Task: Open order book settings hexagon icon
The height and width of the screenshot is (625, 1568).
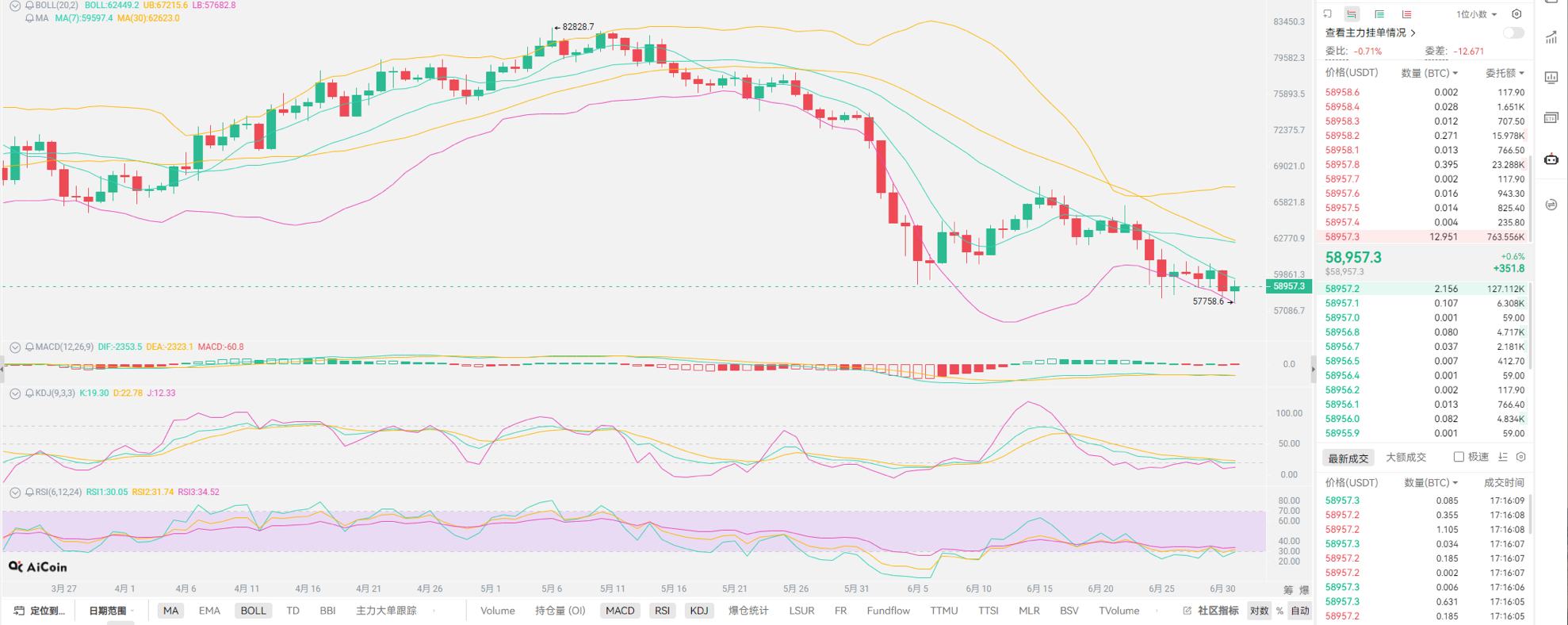Action: (x=1516, y=14)
